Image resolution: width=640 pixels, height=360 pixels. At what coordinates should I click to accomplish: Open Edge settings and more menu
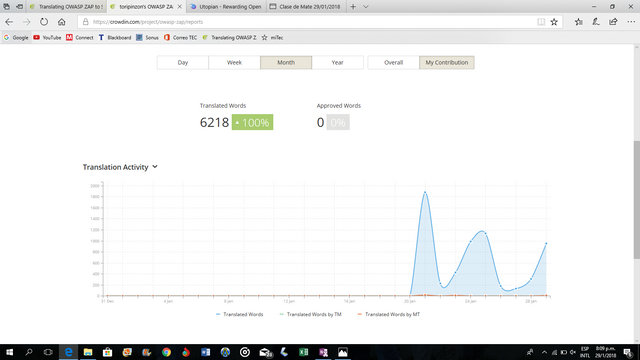click(631, 22)
